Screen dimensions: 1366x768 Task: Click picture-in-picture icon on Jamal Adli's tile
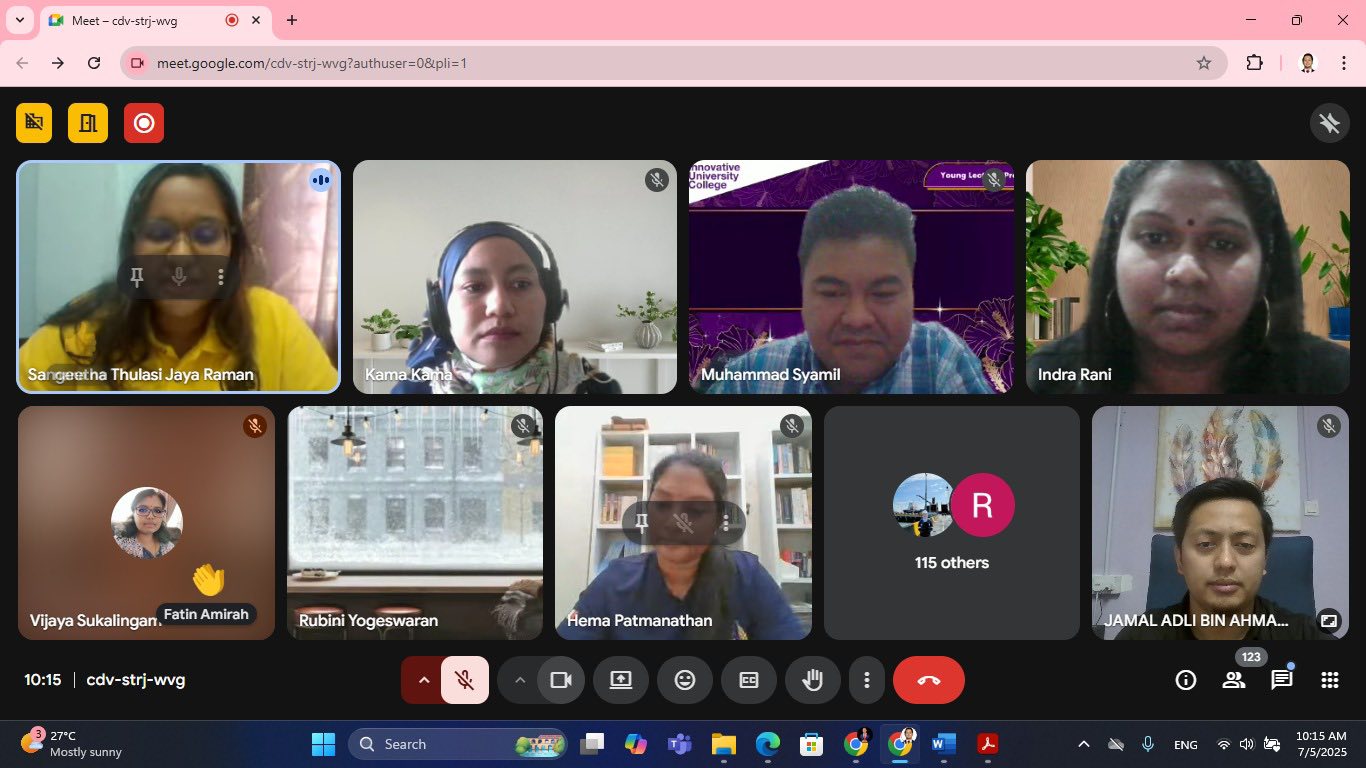[1329, 620]
